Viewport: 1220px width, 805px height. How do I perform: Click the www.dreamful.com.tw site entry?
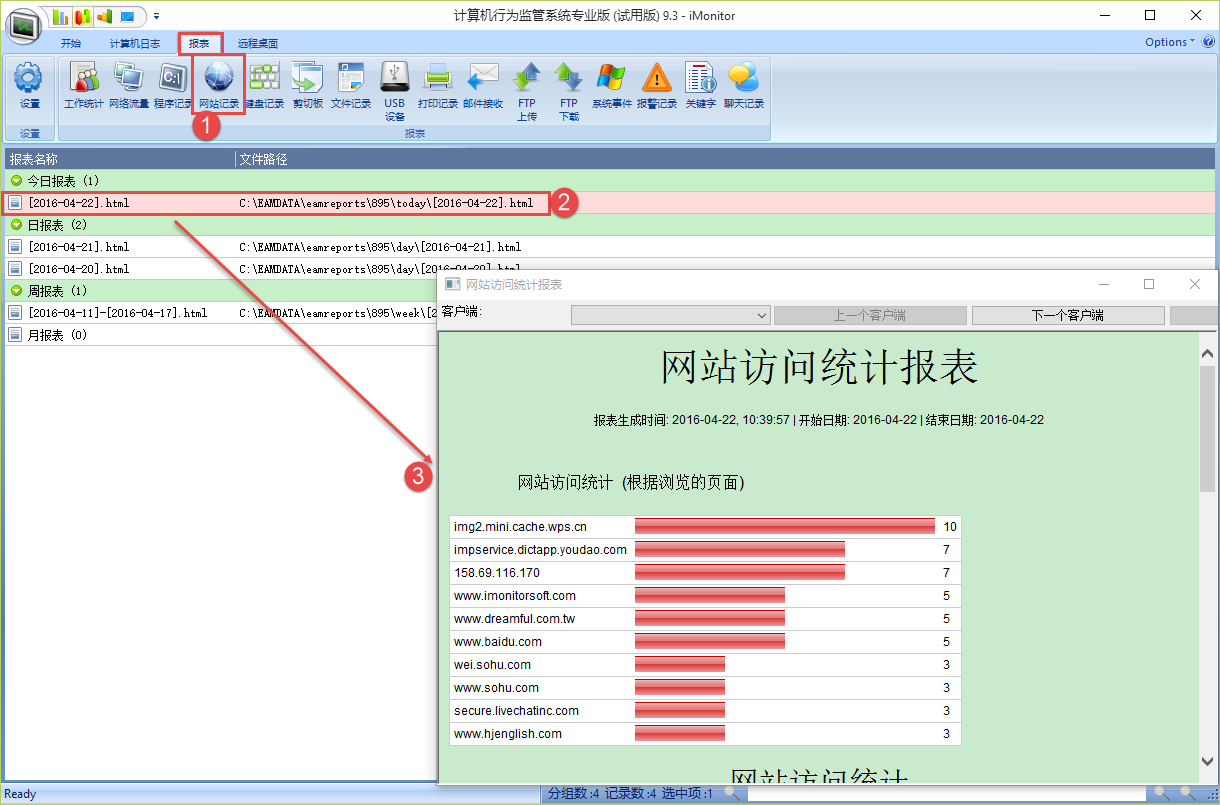point(514,619)
